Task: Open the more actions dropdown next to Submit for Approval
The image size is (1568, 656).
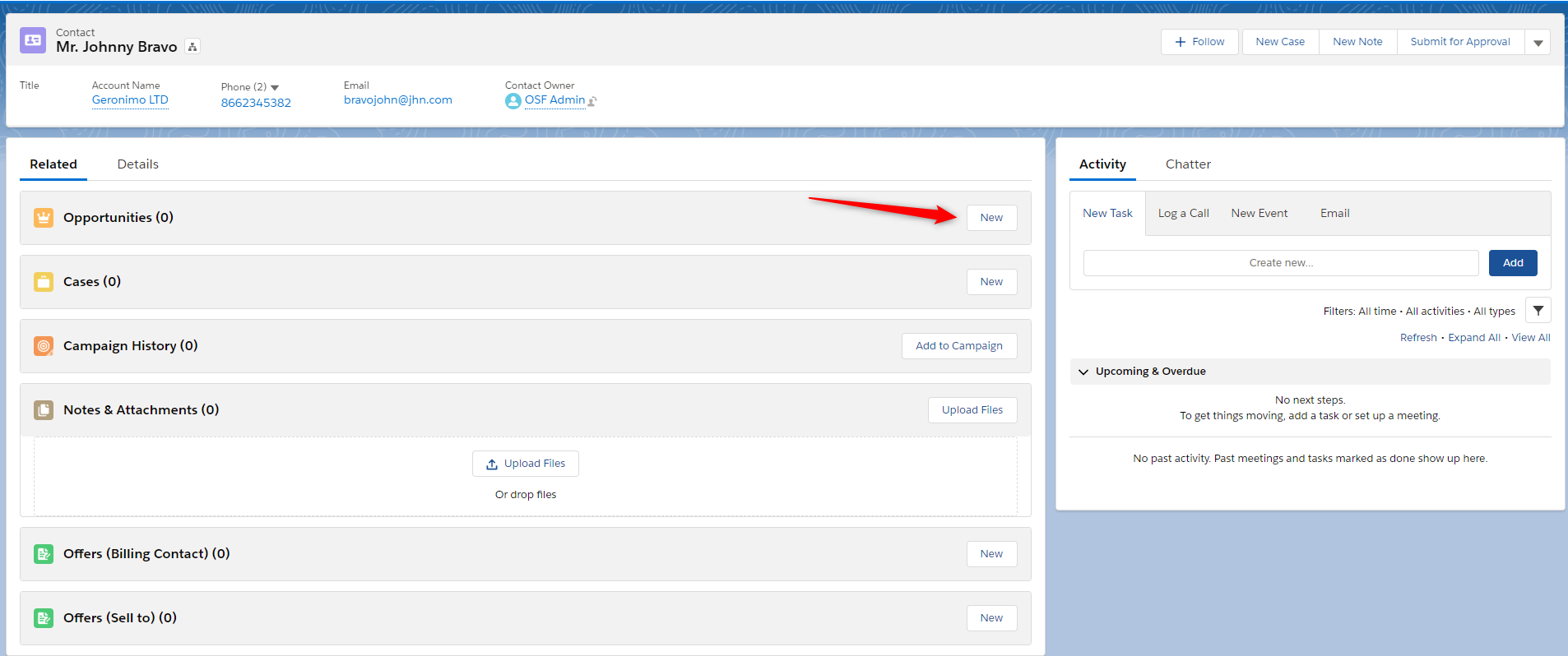Action: [x=1538, y=42]
